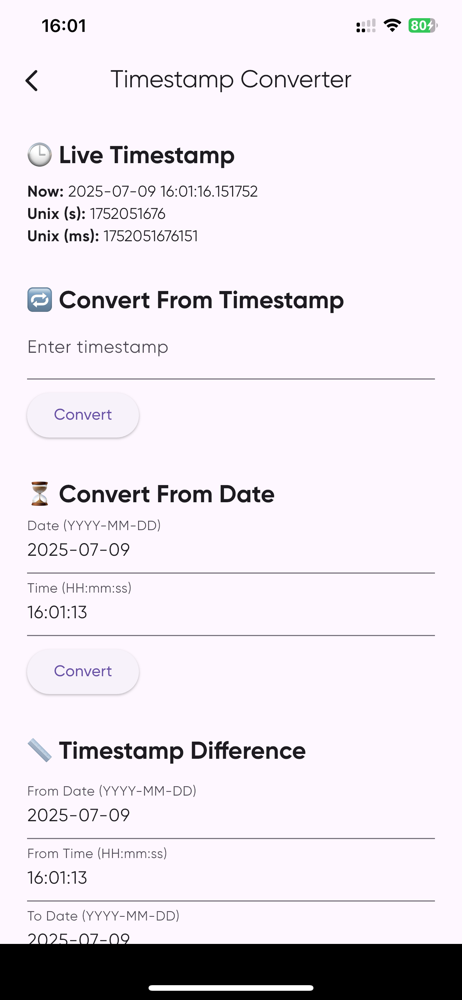Click Convert under the Time field

83,671
